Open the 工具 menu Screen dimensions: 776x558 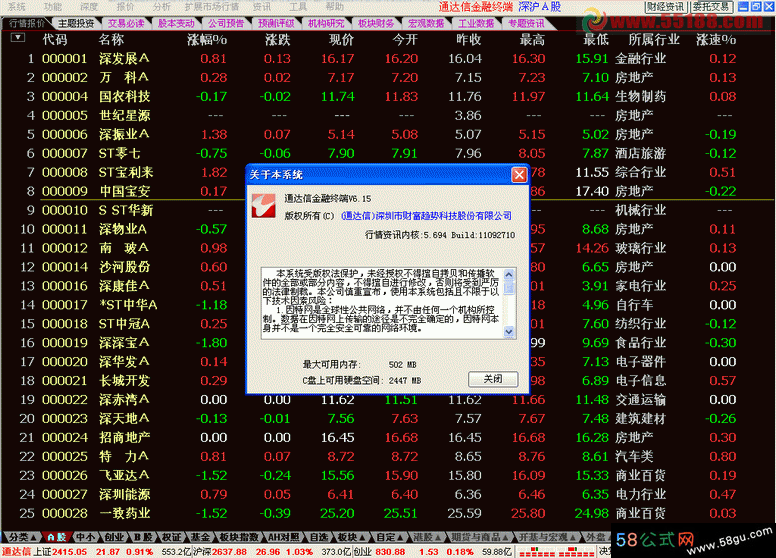[298, 7]
